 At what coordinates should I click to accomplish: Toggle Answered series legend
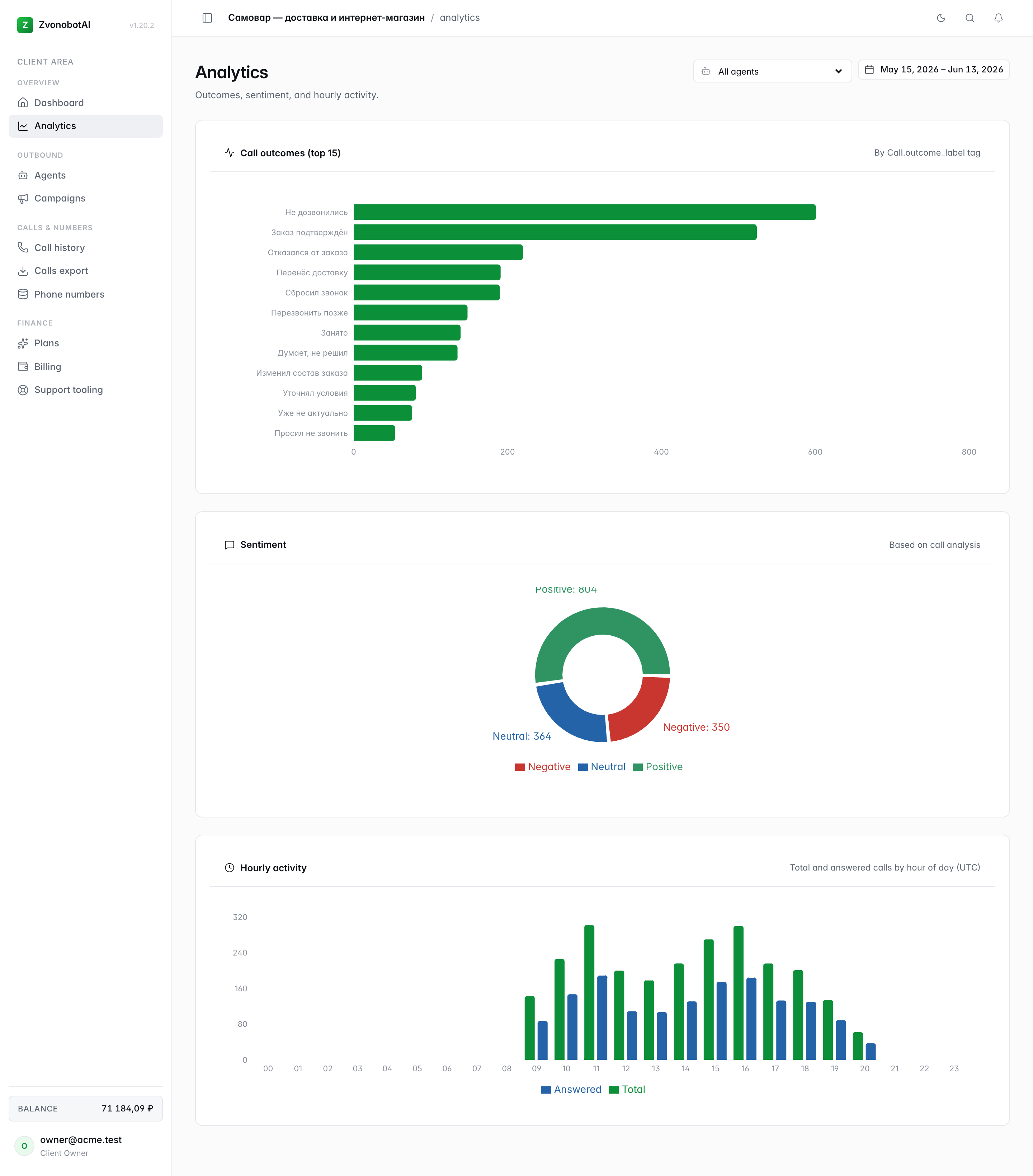click(571, 1090)
